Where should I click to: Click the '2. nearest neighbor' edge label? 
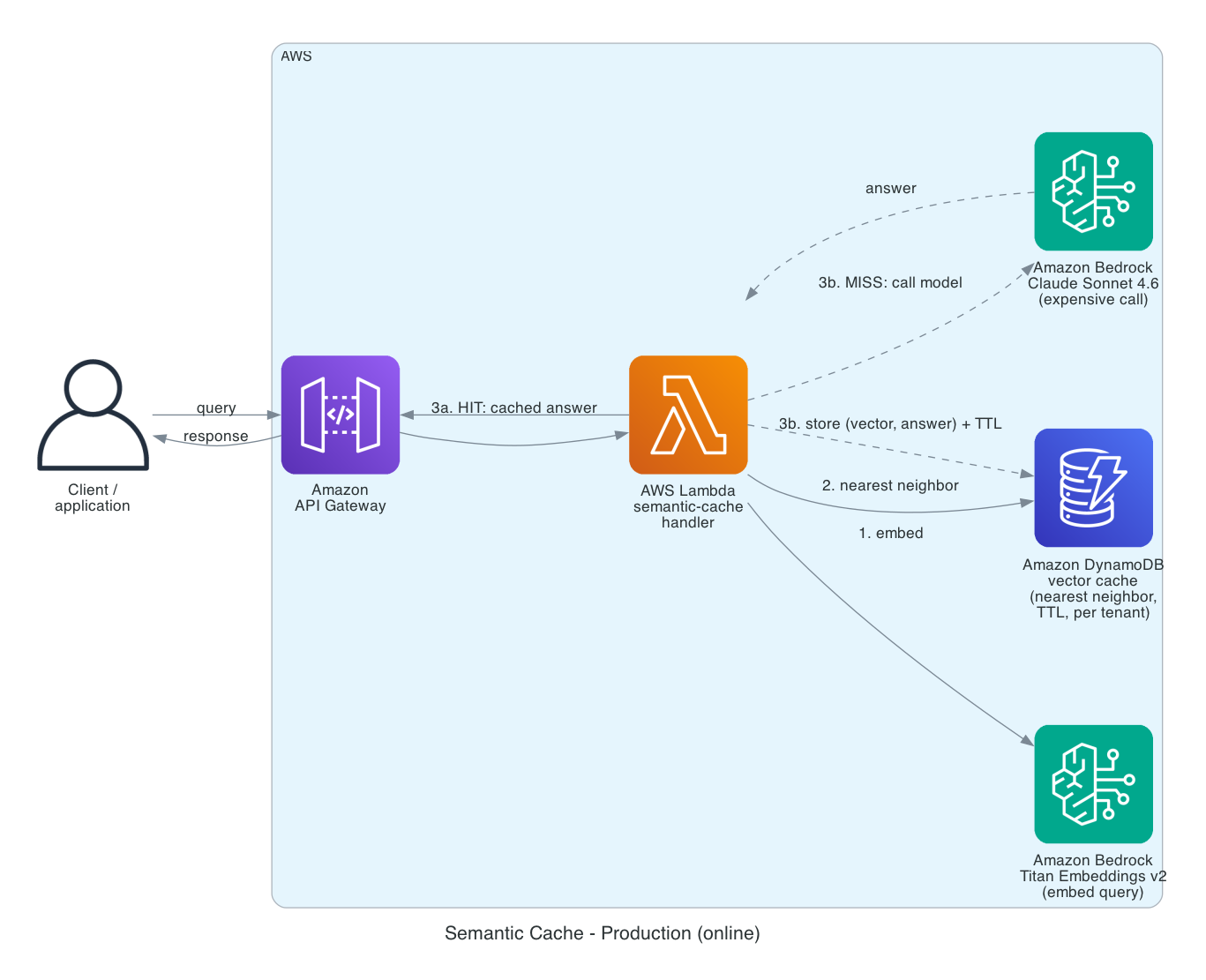(x=890, y=486)
